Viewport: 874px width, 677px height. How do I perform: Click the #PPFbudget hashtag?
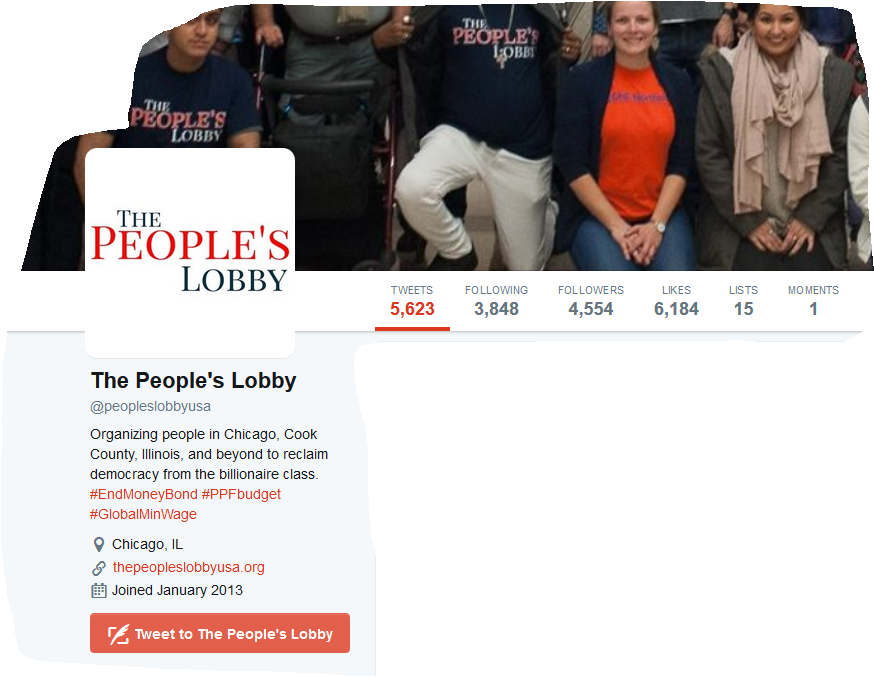pyautogui.click(x=241, y=494)
